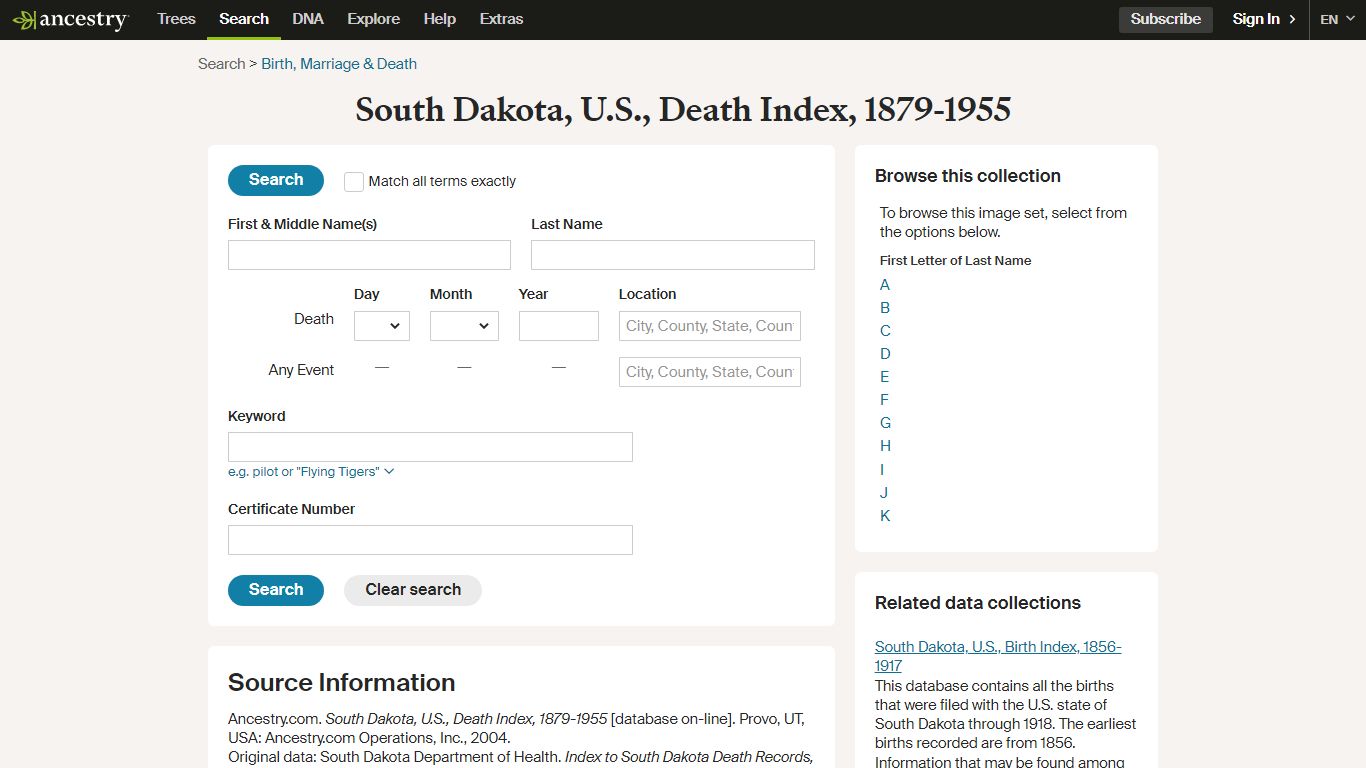This screenshot has width=1366, height=768.
Task: Focus the Certificate Number field
Action: 430,540
